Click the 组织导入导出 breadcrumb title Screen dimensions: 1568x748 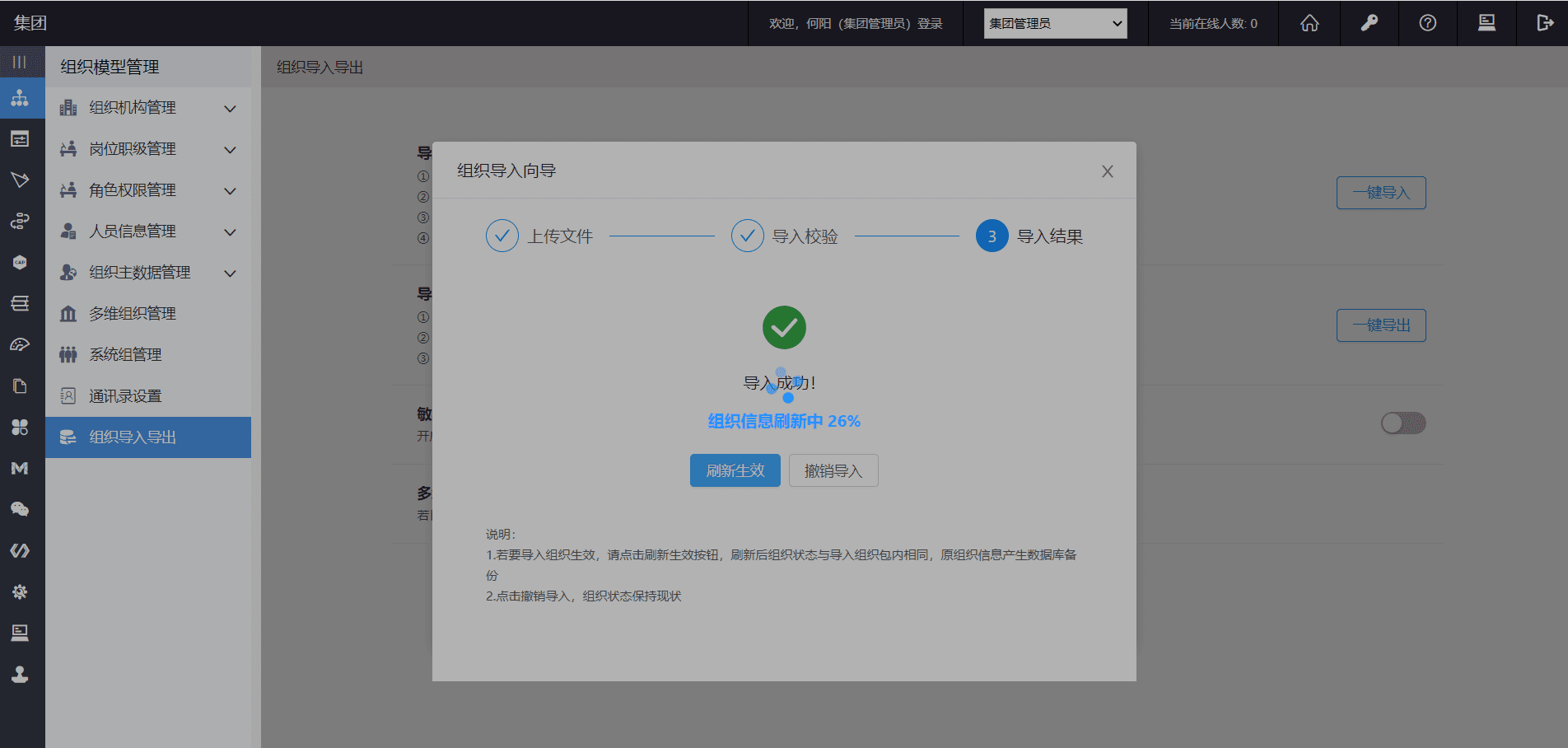[x=320, y=68]
